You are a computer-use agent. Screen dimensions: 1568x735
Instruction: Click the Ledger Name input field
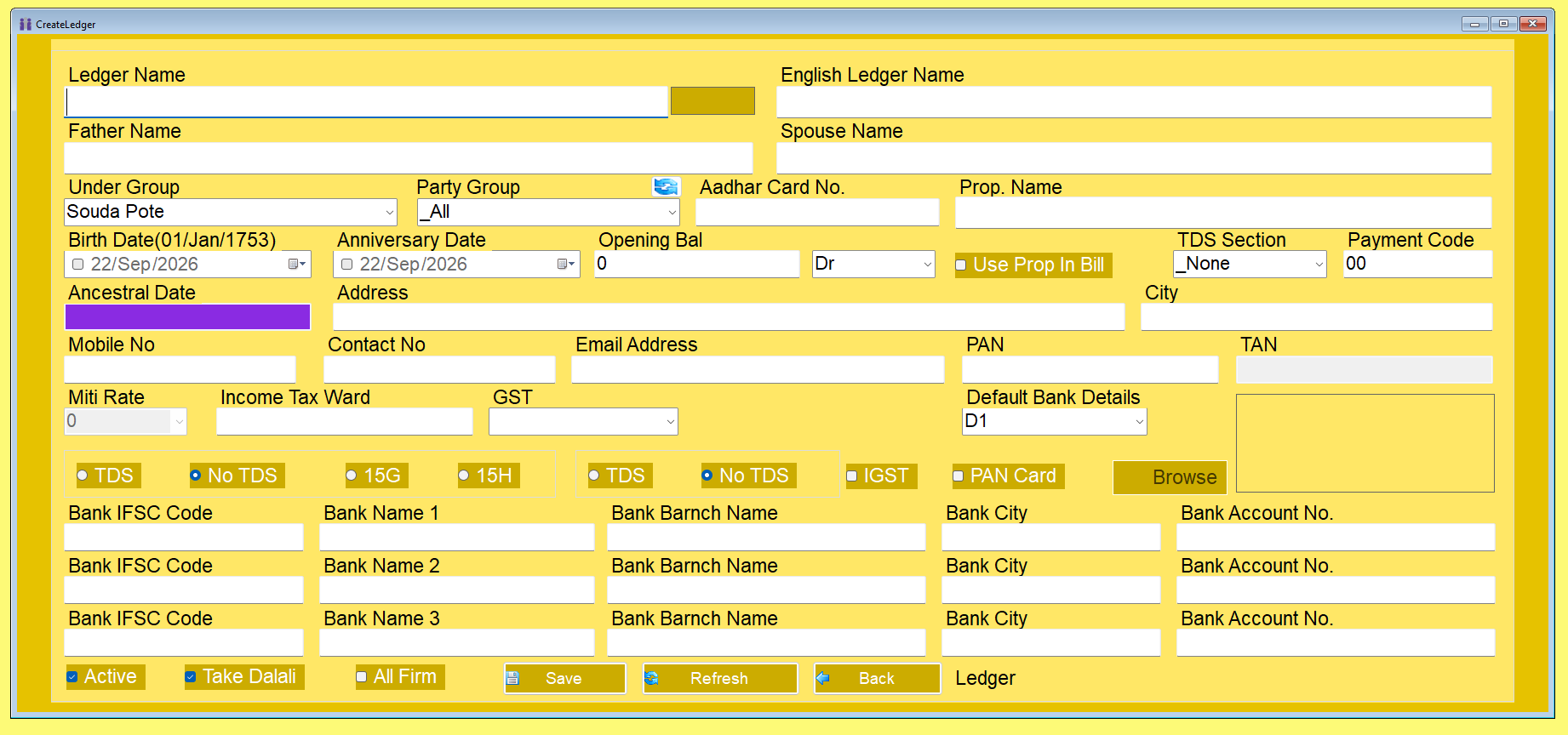[x=367, y=102]
